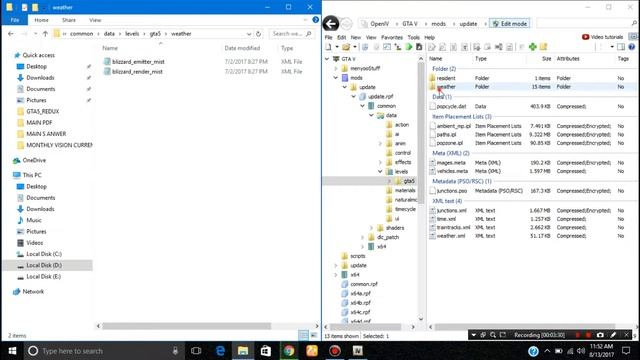Sort by Date modified column in File Explorer

coord(242,48)
